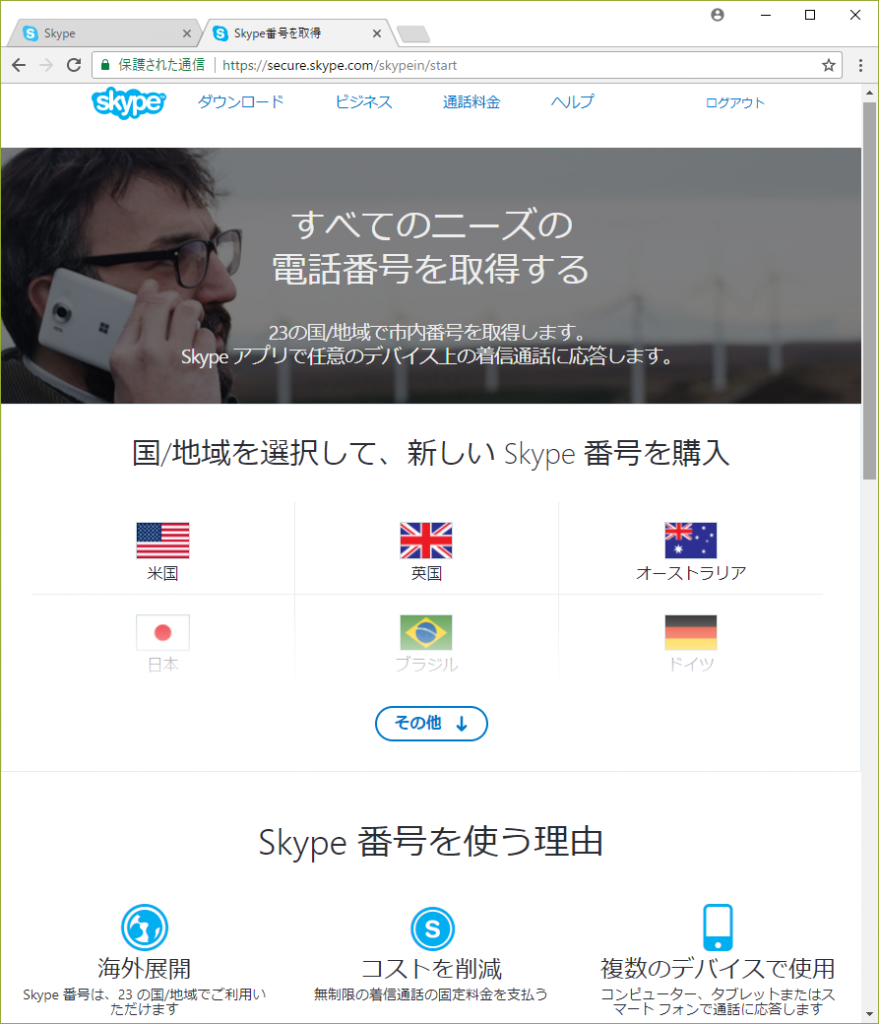Image resolution: width=879 pixels, height=1024 pixels.
Task: Click the 保護された通信 security label
Action: 161,65
